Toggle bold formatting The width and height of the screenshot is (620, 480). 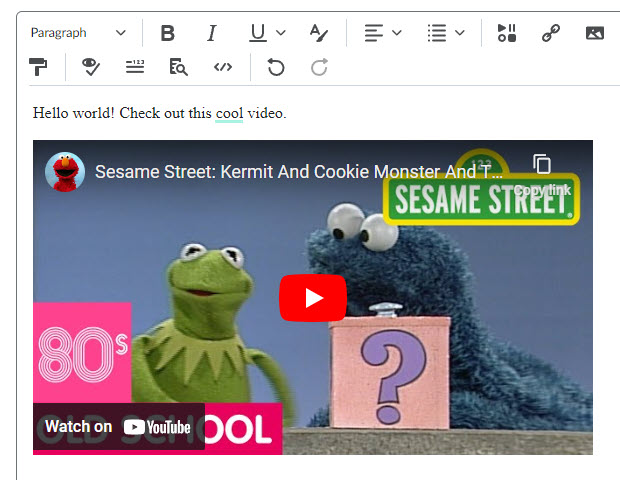pos(168,33)
